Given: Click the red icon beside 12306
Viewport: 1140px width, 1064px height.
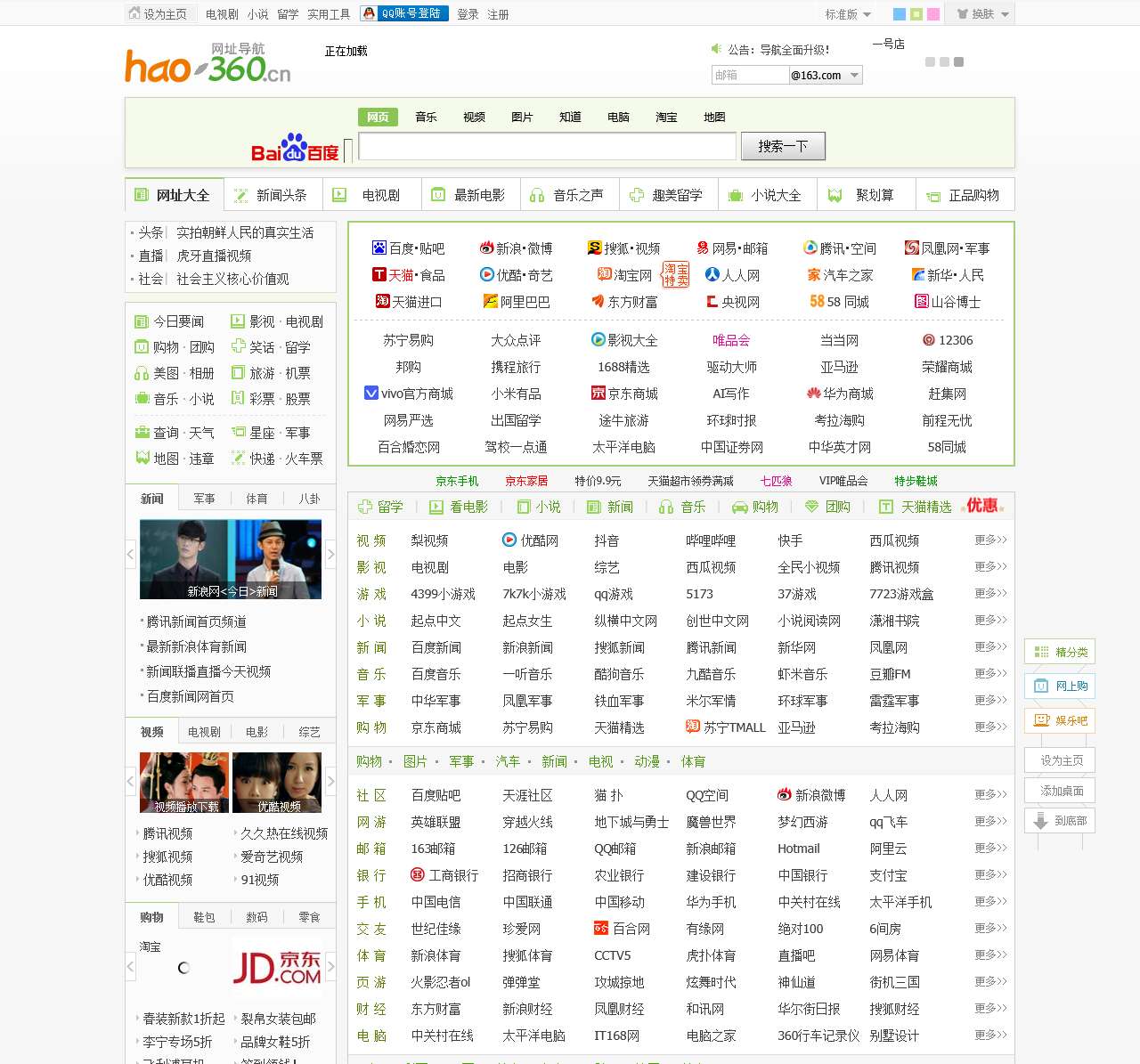Looking at the screenshot, I should [x=929, y=339].
